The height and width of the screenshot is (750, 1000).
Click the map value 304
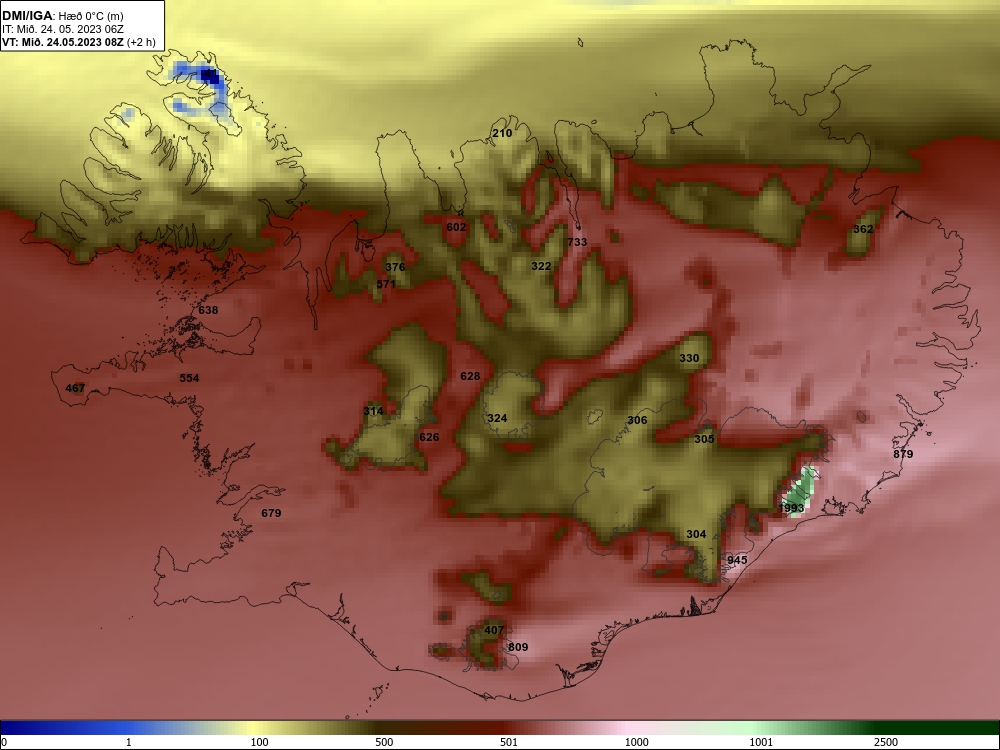coord(696,534)
